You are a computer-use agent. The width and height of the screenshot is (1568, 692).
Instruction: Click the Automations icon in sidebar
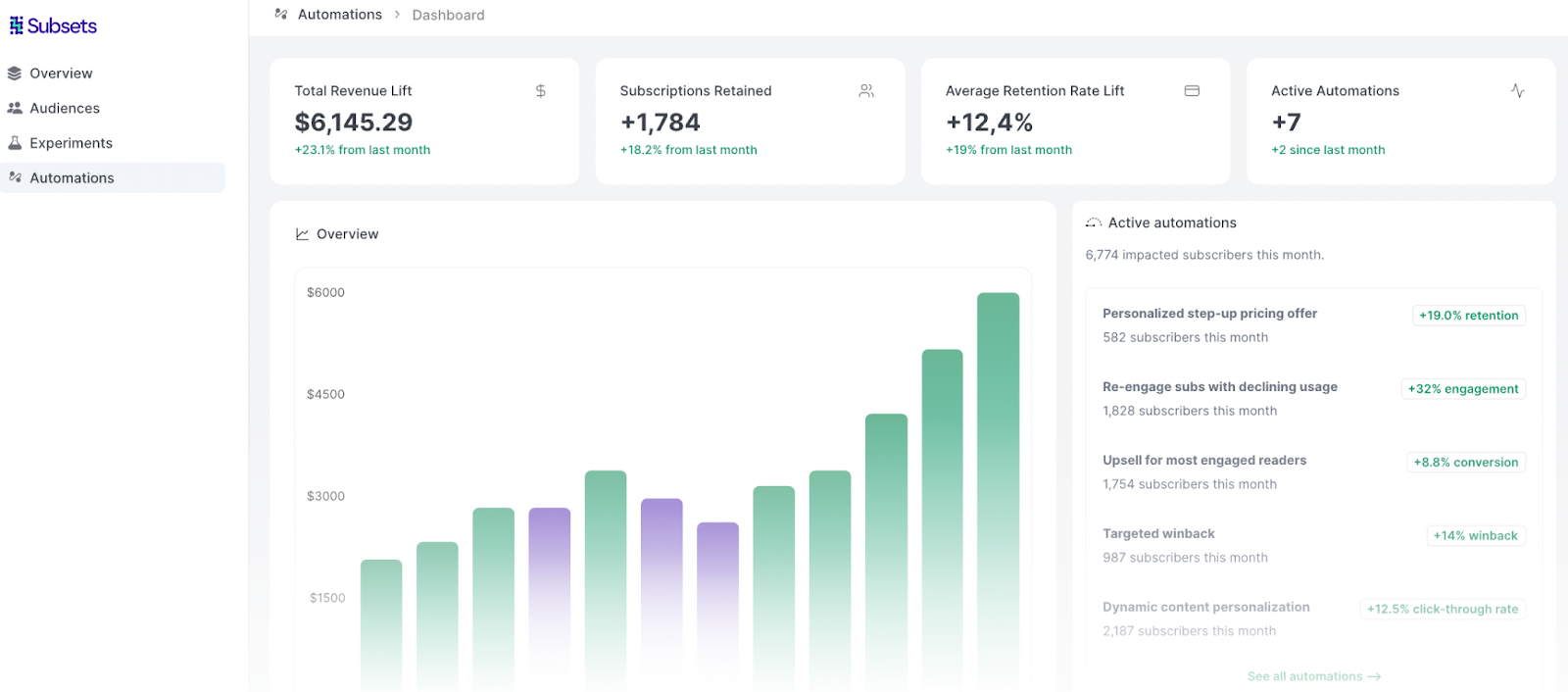point(15,177)
